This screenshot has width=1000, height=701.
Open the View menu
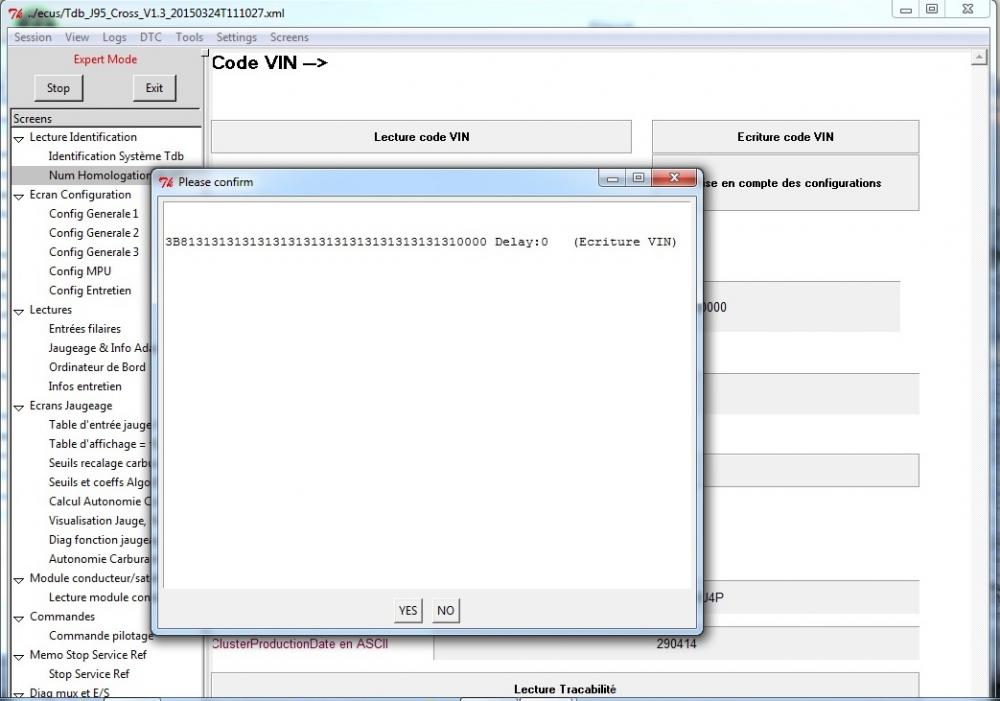tap(77, 38)
